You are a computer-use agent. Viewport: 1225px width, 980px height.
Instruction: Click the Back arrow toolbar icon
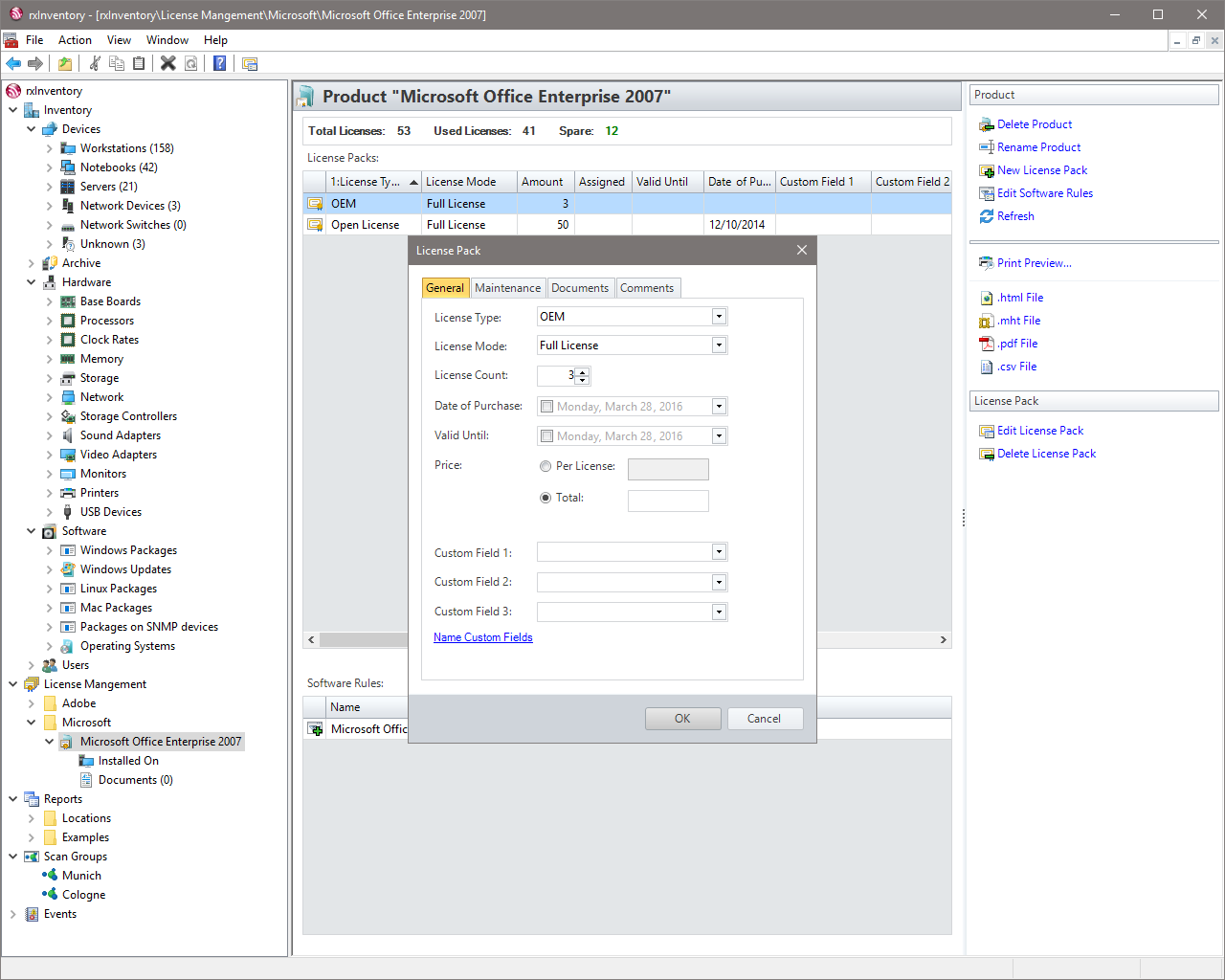pyautogui.click(x=13, y=63)
